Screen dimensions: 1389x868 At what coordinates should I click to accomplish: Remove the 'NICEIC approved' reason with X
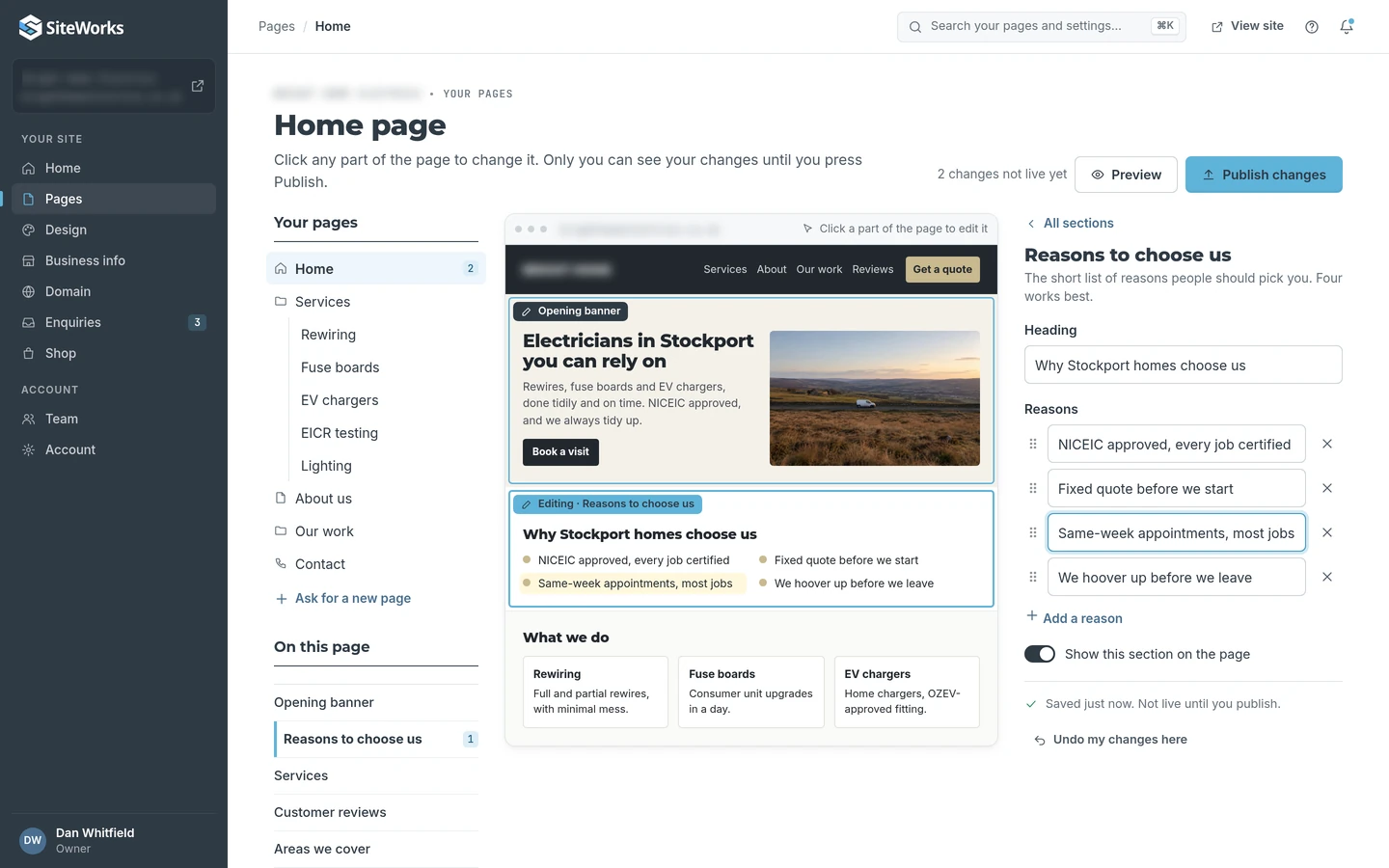click(x=1327, y=444)
